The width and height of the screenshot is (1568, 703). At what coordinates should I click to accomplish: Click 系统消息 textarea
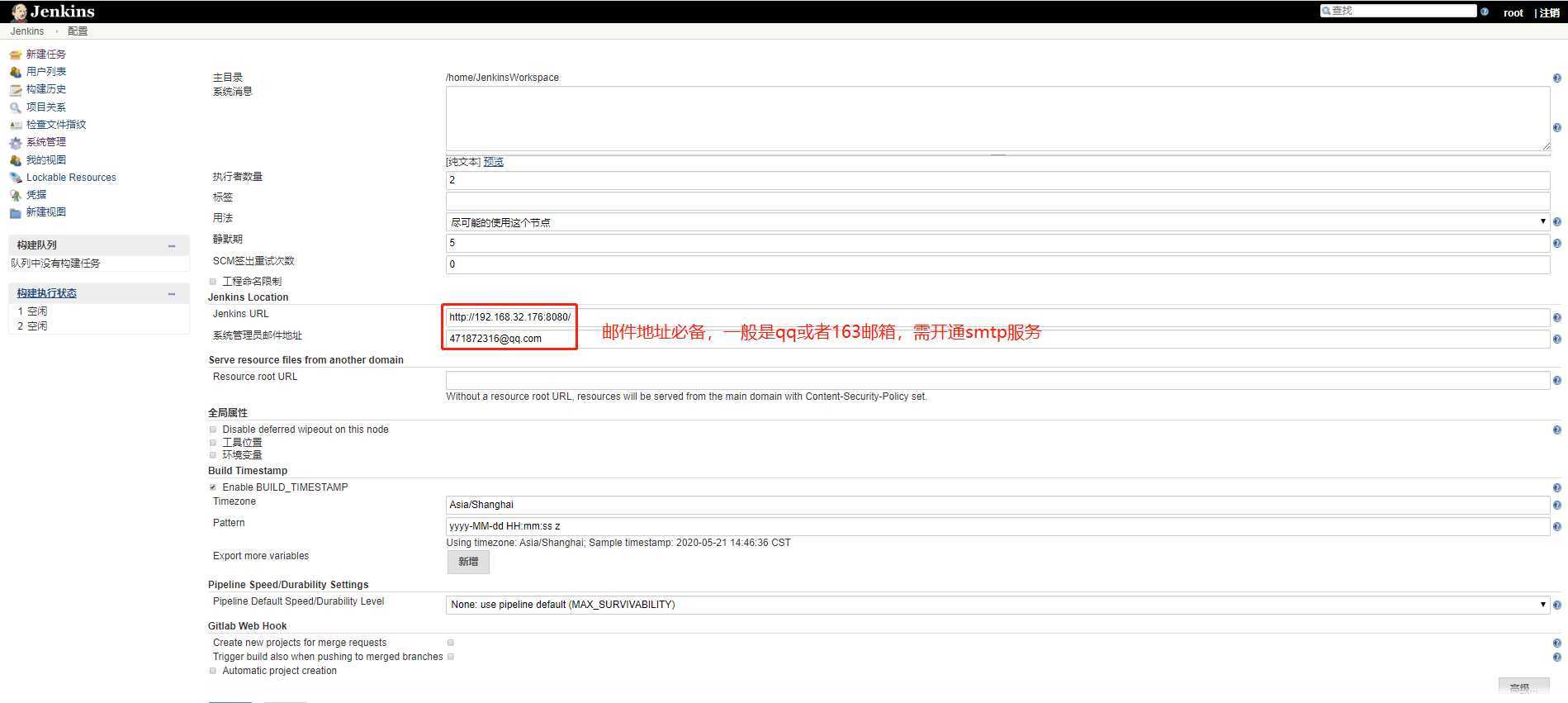(997, 117)
